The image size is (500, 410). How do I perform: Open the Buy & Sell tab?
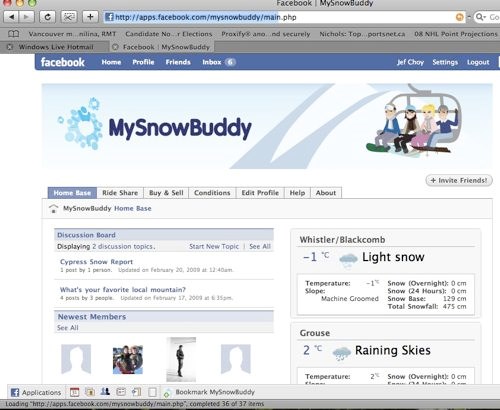tap(166, 193)
